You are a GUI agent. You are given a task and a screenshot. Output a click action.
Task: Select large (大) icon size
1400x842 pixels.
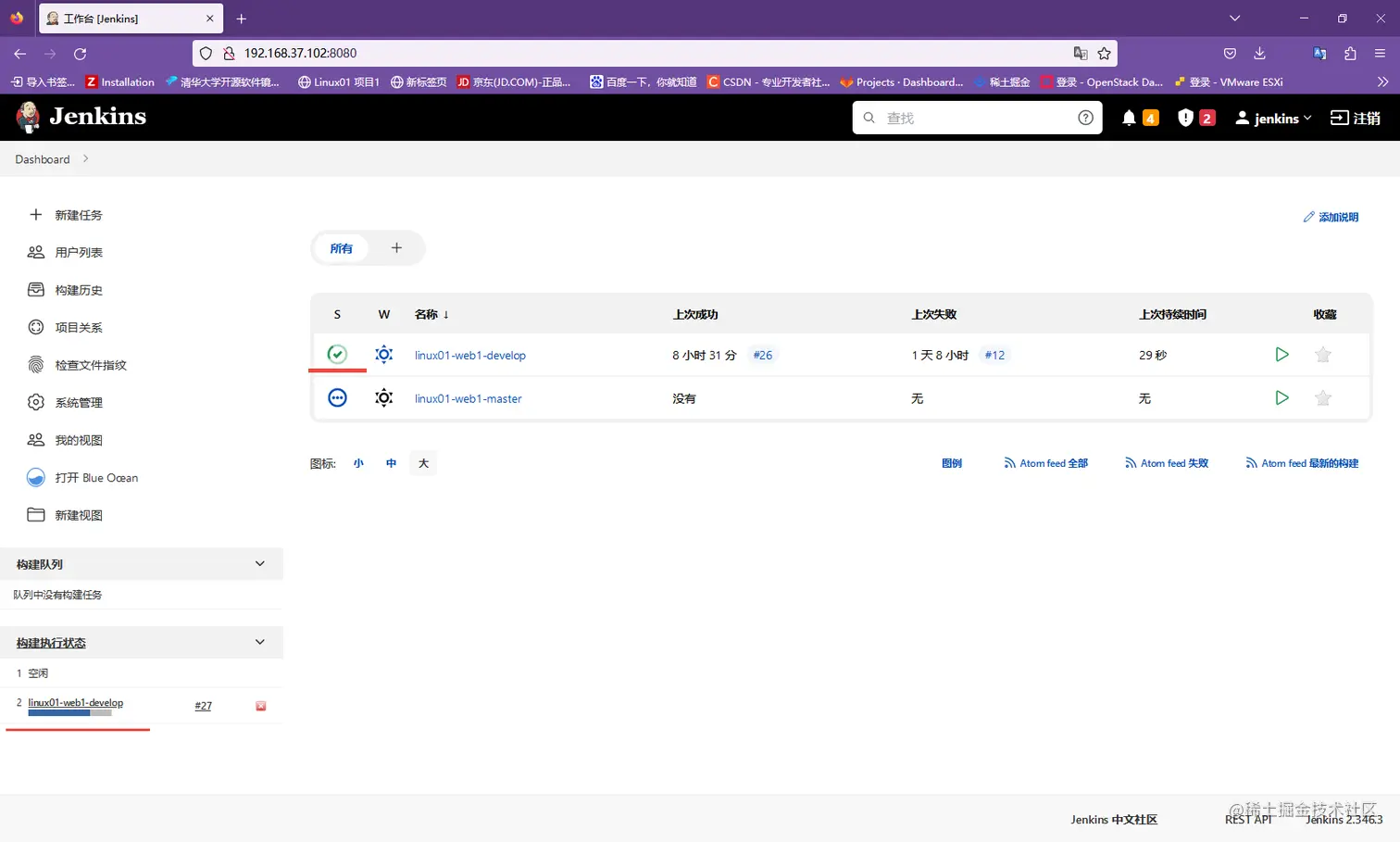423,463
